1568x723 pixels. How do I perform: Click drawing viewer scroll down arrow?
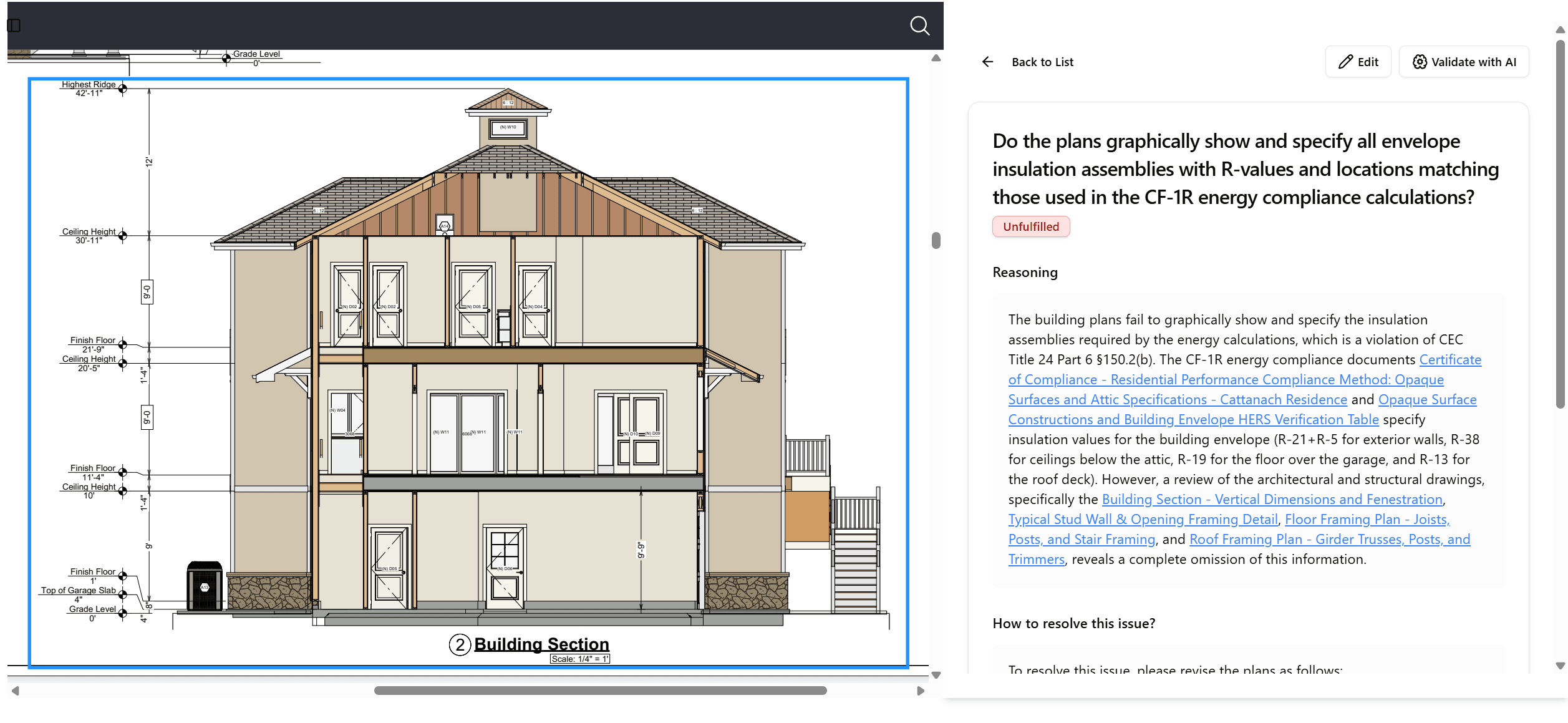(936, 675)
